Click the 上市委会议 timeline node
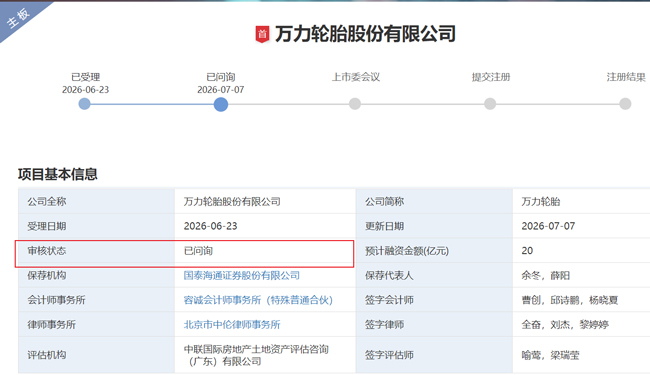 [355, 104]
